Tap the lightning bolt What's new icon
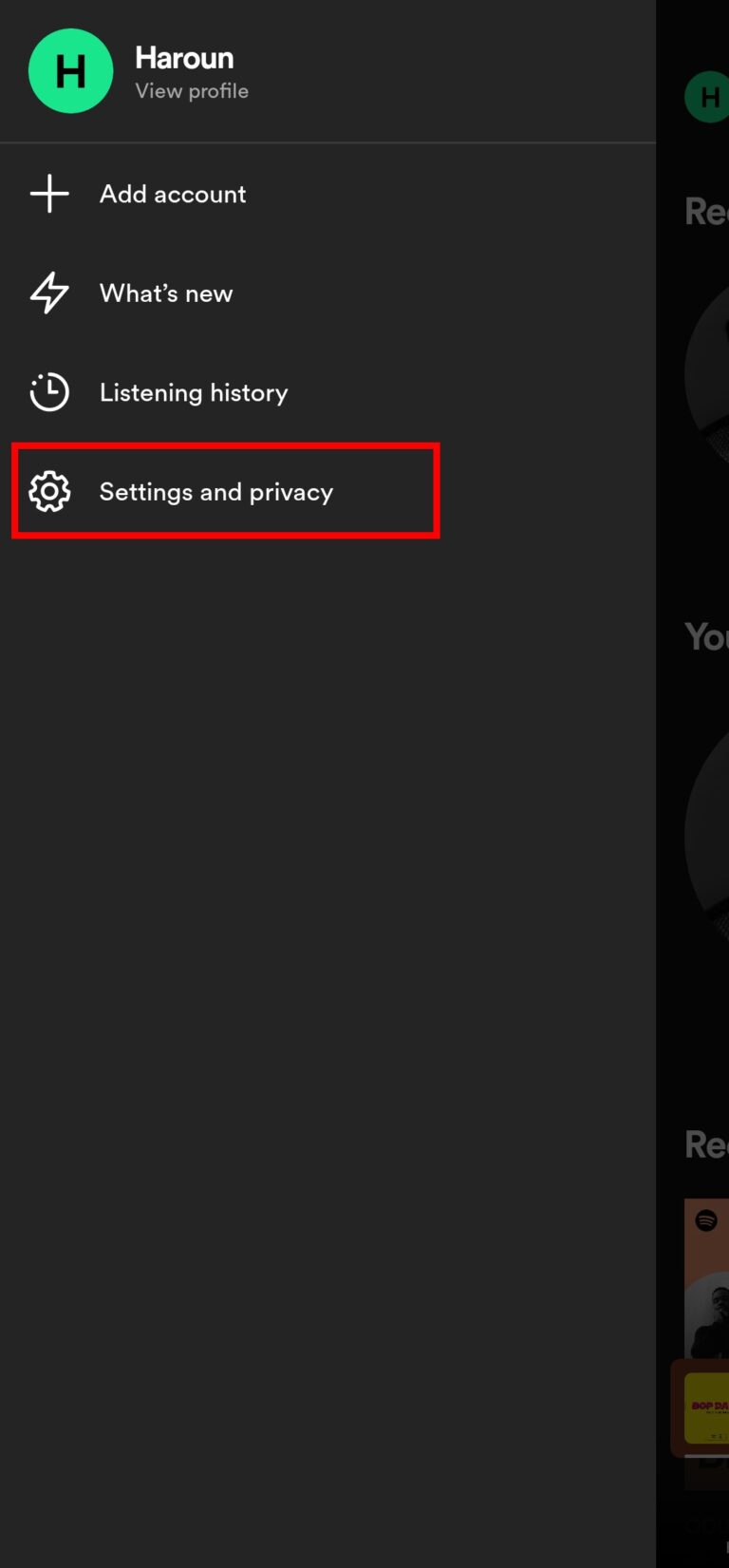Viewport: 729px width, 1568px height. pos(48,293)
